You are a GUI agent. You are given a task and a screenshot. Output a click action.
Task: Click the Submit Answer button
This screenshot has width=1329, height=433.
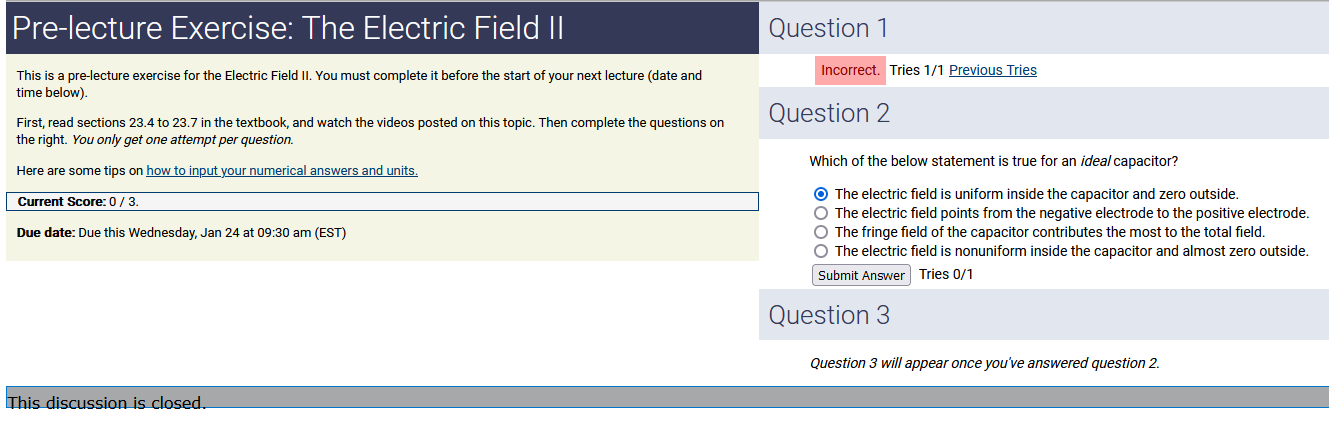pos(861,275)
